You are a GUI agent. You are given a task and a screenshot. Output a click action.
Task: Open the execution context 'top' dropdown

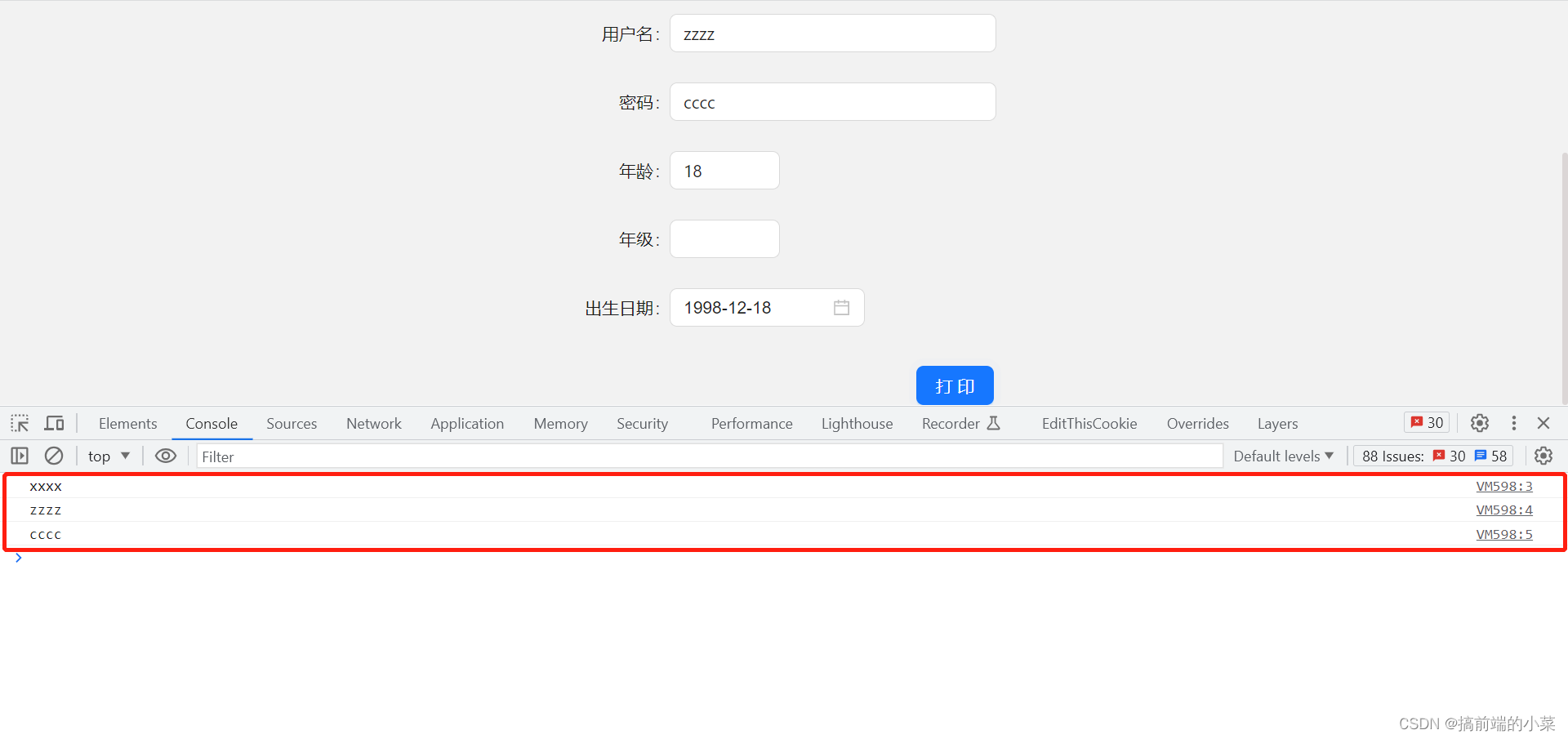click(x=107, y=456)
